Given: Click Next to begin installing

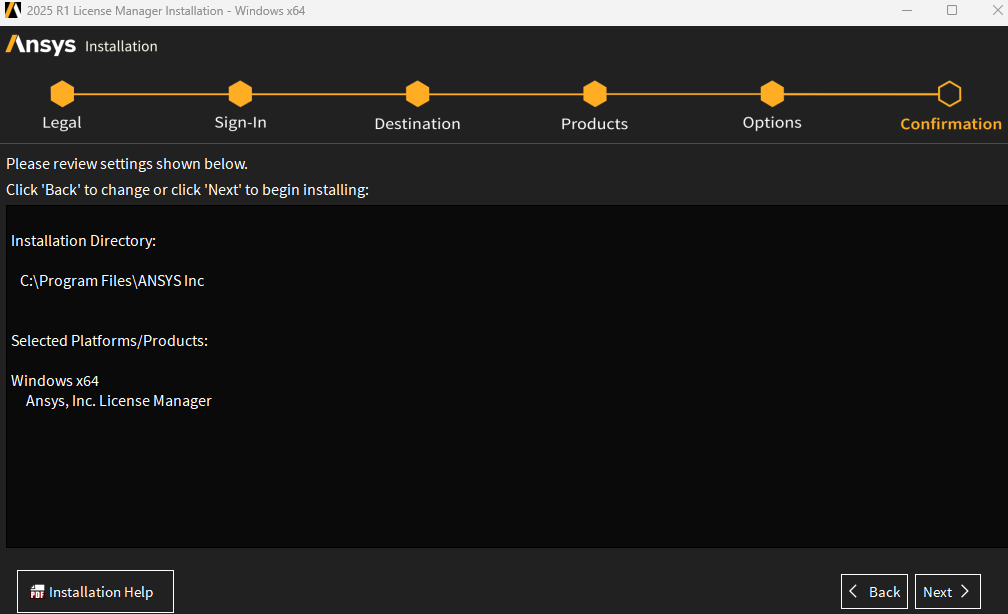Looking at the screenshot, I should pyautogui.click(x=948, y=591).
